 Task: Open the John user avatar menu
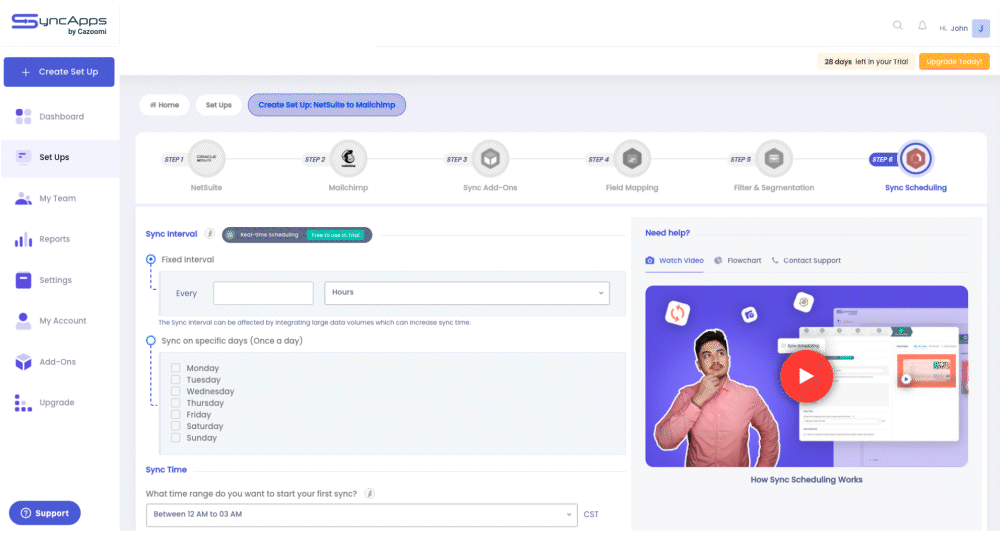(980, 28)
